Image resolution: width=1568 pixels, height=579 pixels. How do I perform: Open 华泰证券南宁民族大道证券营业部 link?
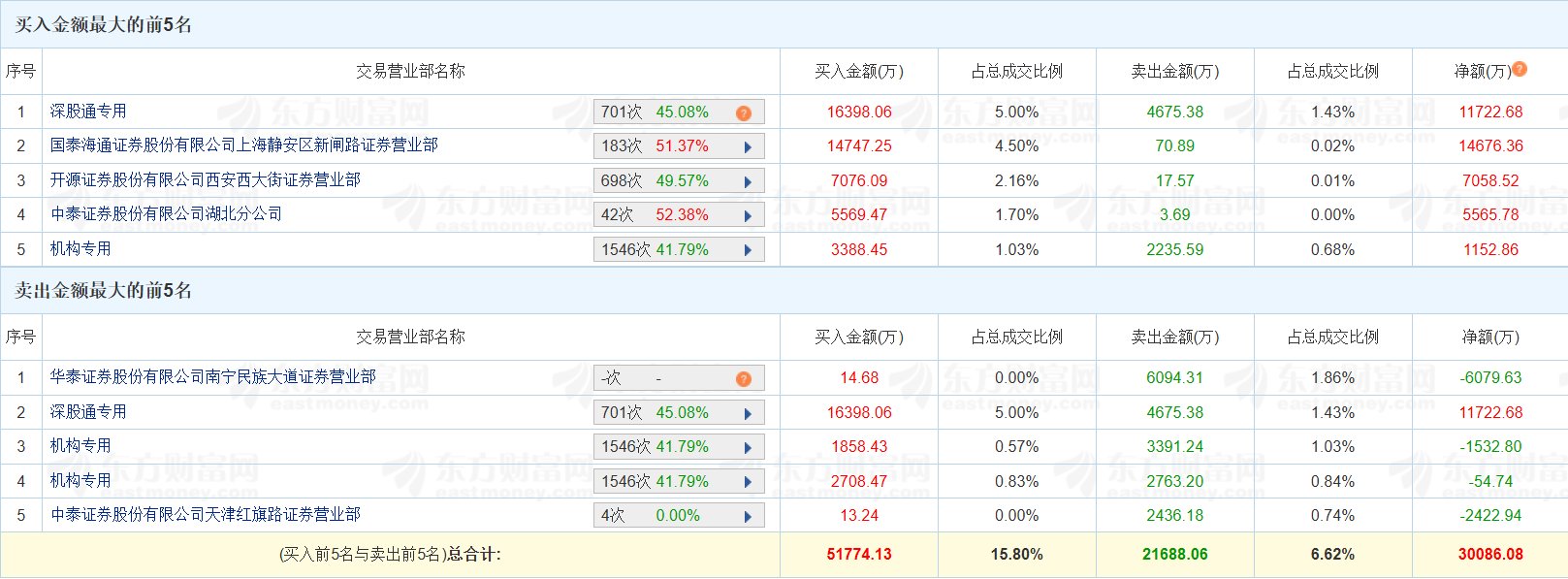click(x=212, y=377)
